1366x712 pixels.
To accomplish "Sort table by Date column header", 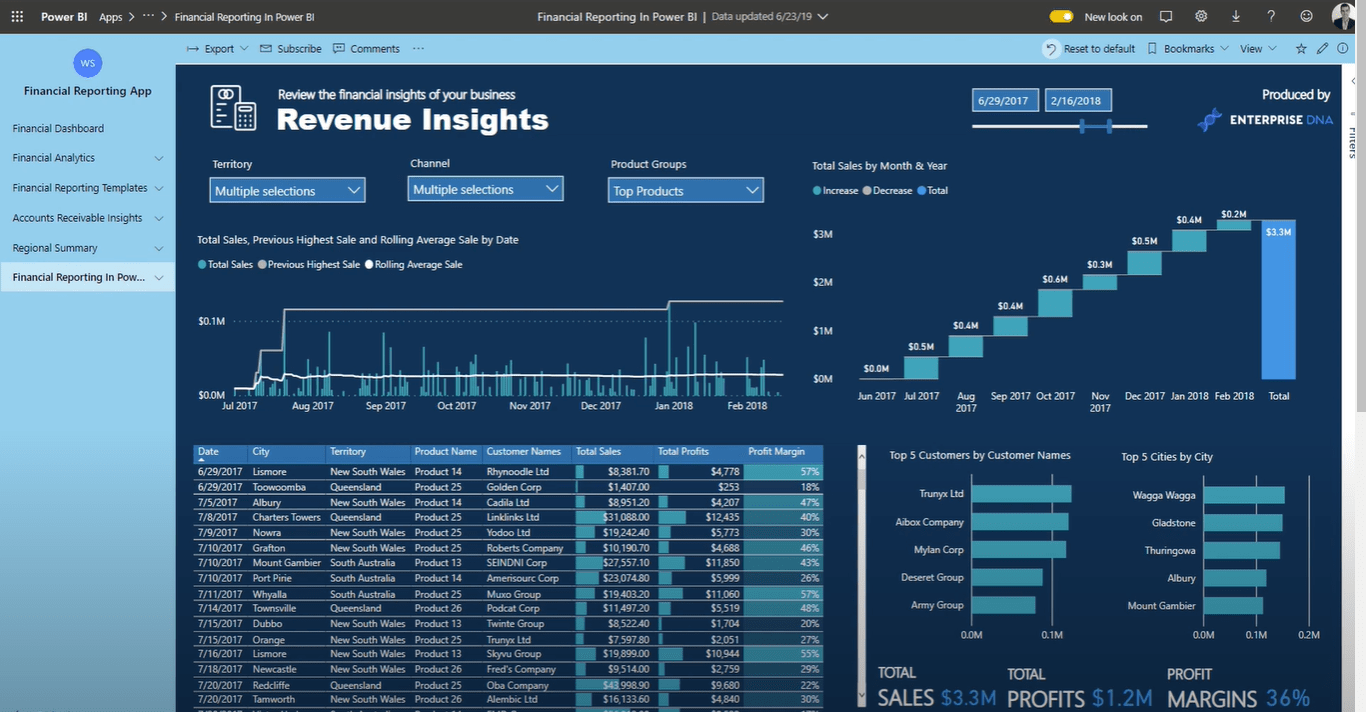I will (x=208, y=452).
